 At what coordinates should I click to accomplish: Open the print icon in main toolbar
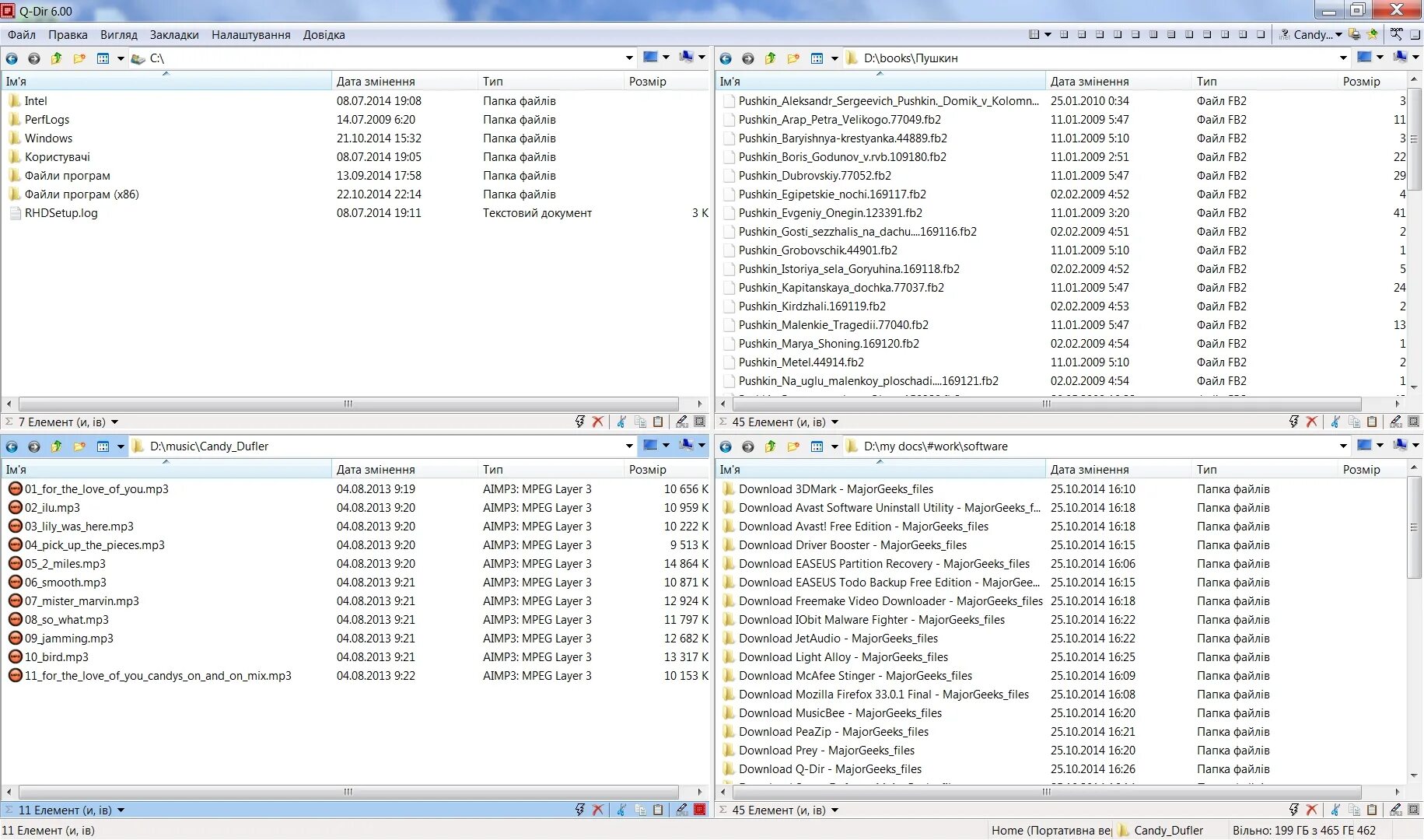tap(1355, 34)
